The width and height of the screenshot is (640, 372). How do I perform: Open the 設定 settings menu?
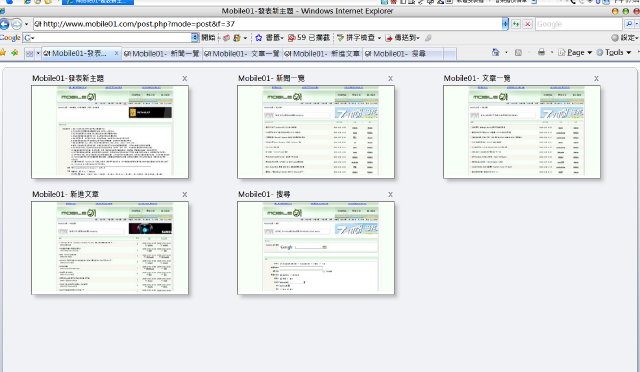point(625,38)
